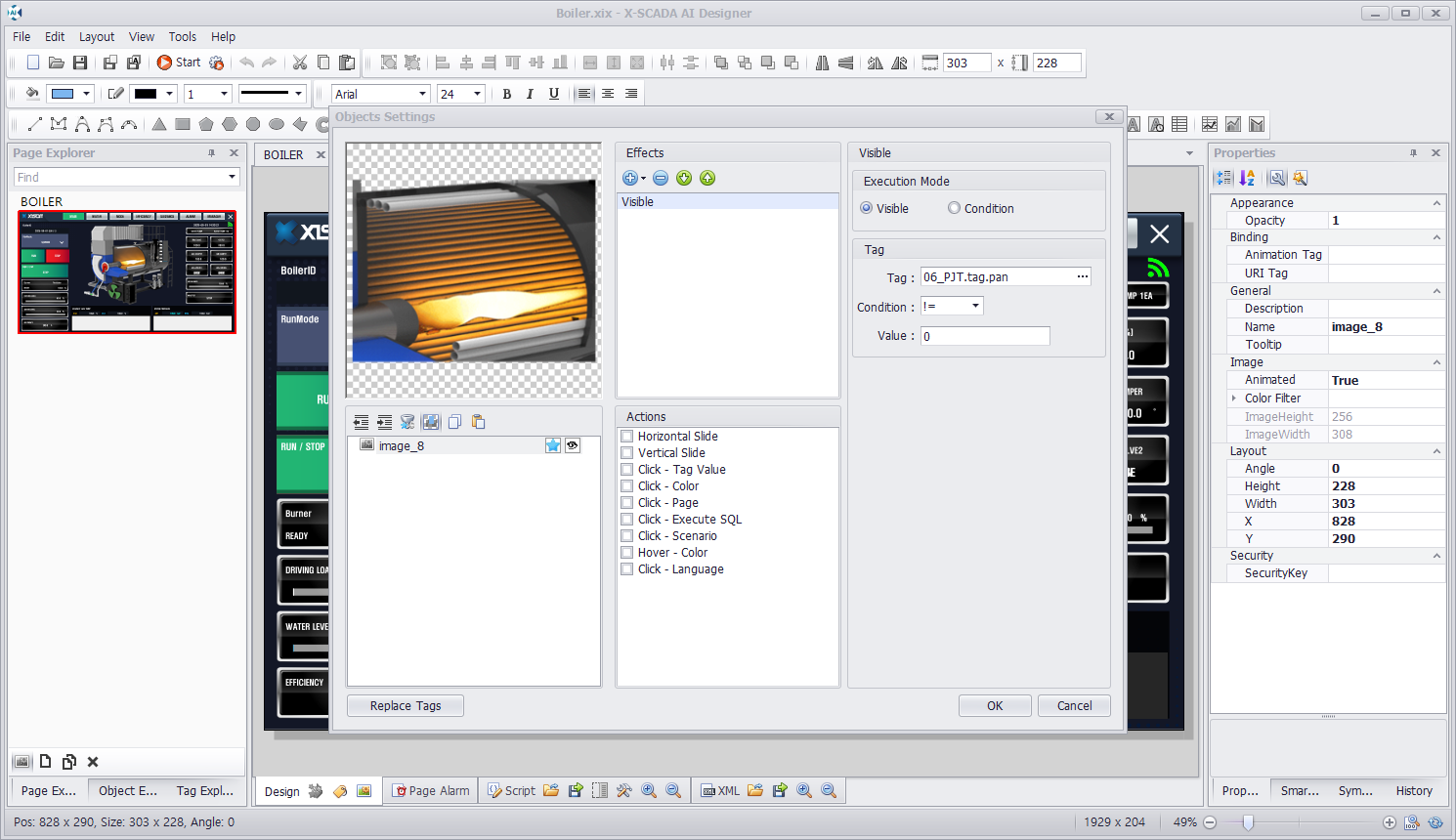Click the Save icon in main toolbar
Image resolution: width=1456 pixels, height=840 pixels.
click(80, 63)
